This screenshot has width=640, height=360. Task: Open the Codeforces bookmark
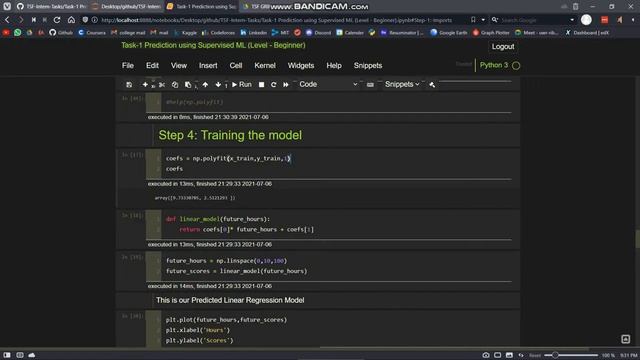point(218,33)
